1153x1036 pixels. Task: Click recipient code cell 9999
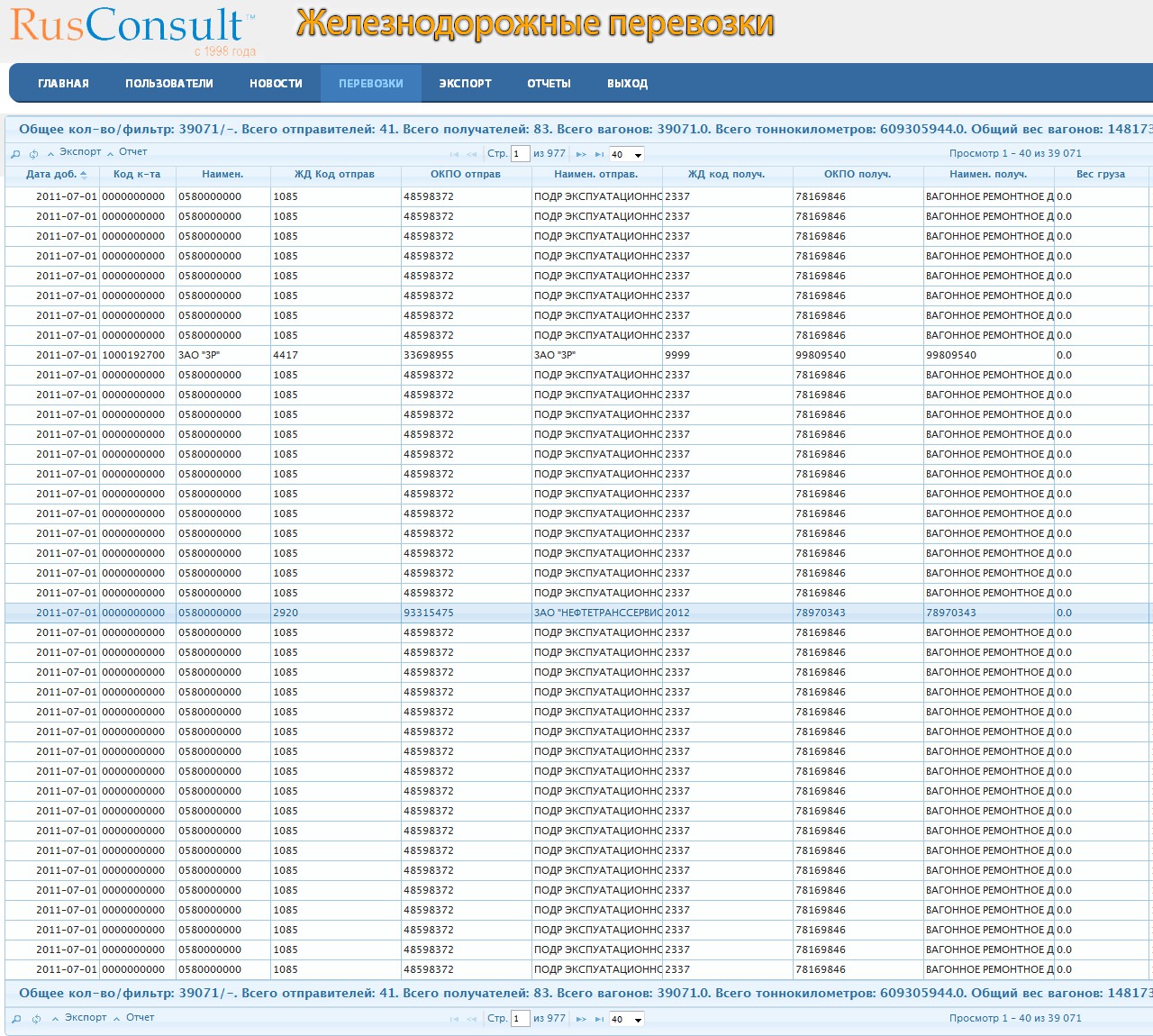click(726, 355)
